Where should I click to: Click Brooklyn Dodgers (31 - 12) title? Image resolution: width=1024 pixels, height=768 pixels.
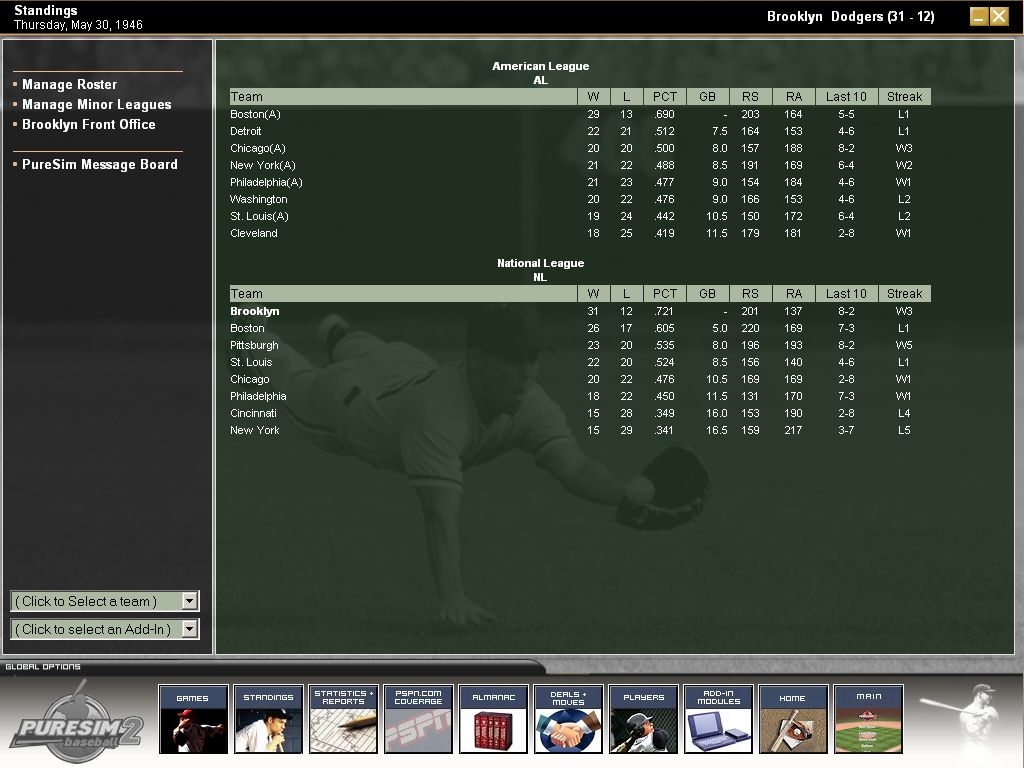tap(850, 16)
